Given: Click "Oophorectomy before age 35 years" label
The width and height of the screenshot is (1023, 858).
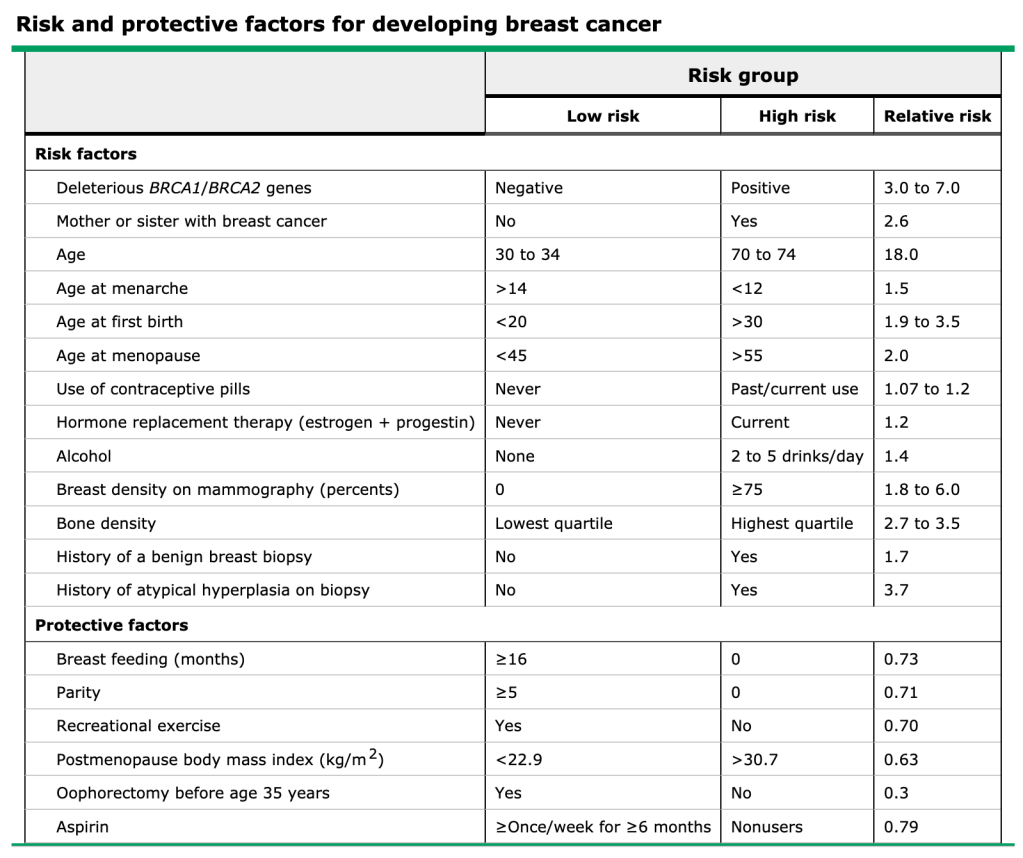Looking at the screenshot, I should (x=193, y=793).
